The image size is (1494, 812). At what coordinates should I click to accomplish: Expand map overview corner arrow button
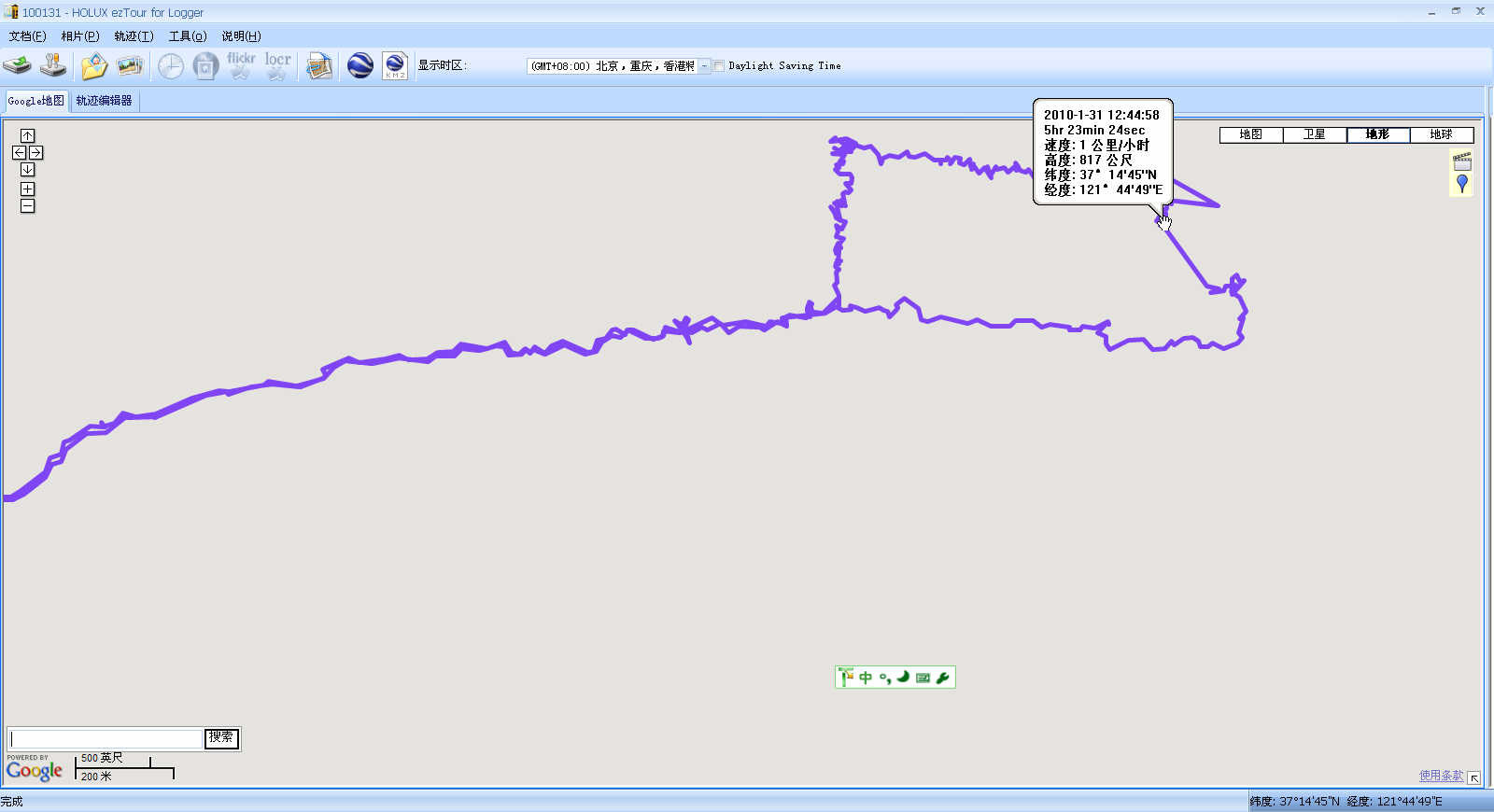pos(1473,777)
